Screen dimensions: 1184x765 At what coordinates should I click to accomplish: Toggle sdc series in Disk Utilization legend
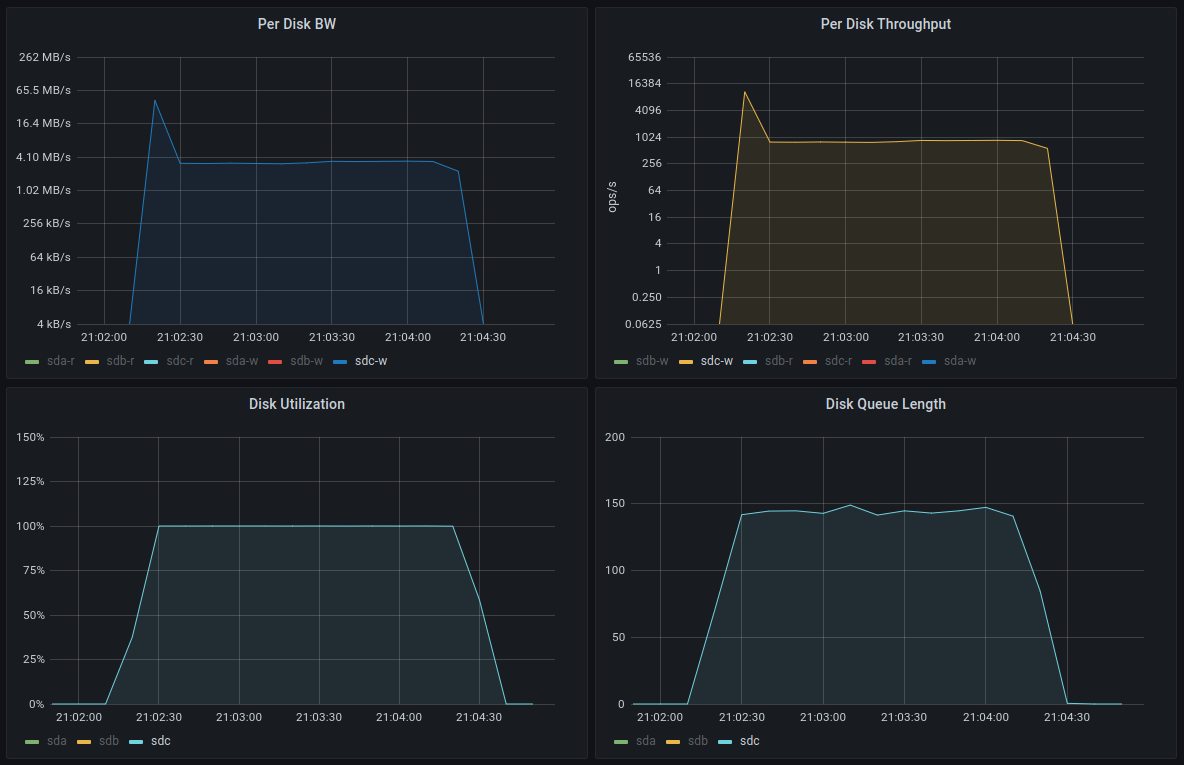point(160,741)
